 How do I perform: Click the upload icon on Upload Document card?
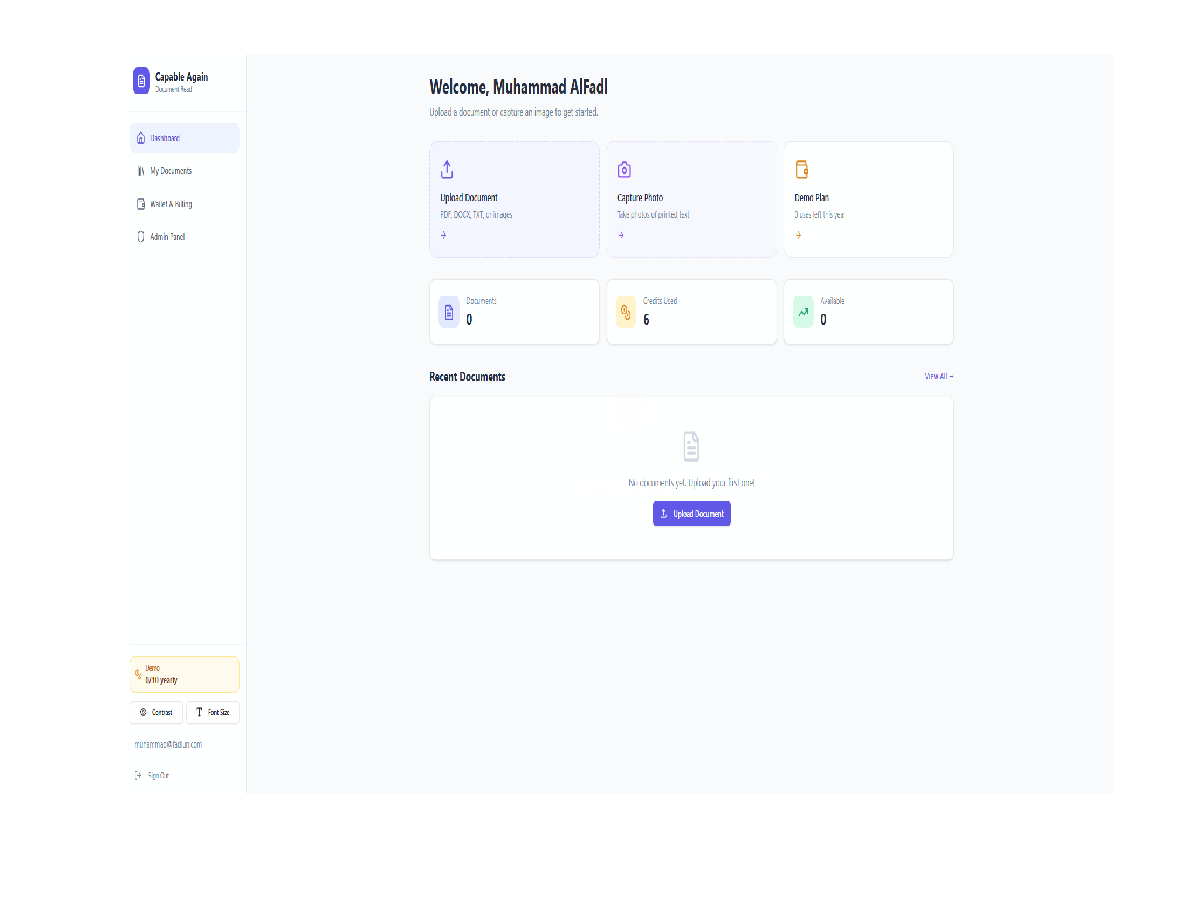pos(447,169)
